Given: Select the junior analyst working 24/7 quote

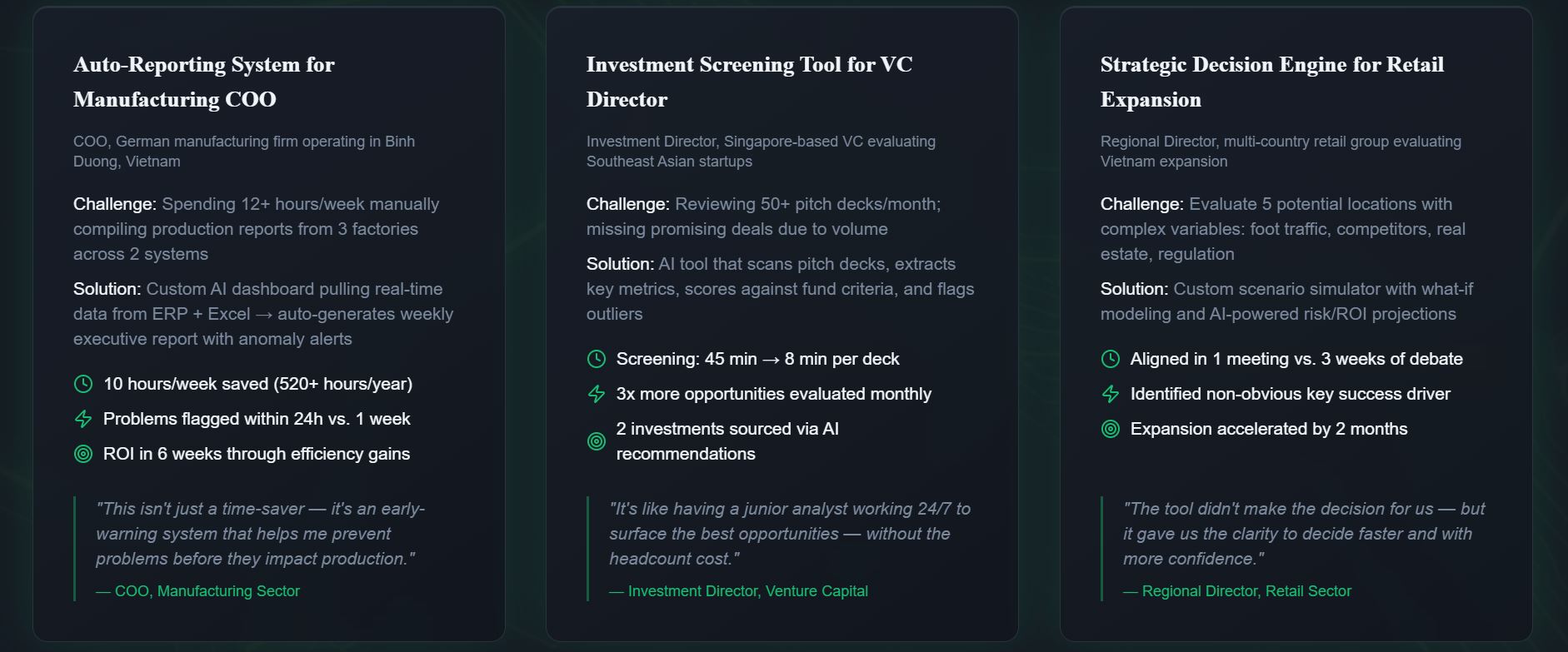Looking at the screenshot, I should [x=789, y=534].
